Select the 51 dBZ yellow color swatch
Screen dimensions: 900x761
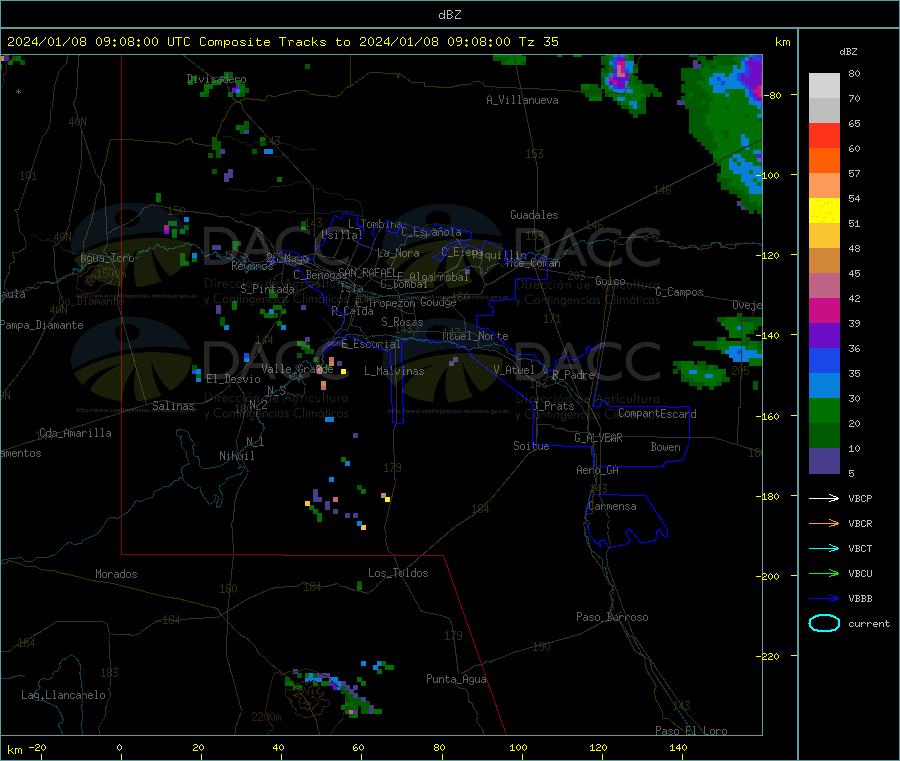tap(824, 211)
